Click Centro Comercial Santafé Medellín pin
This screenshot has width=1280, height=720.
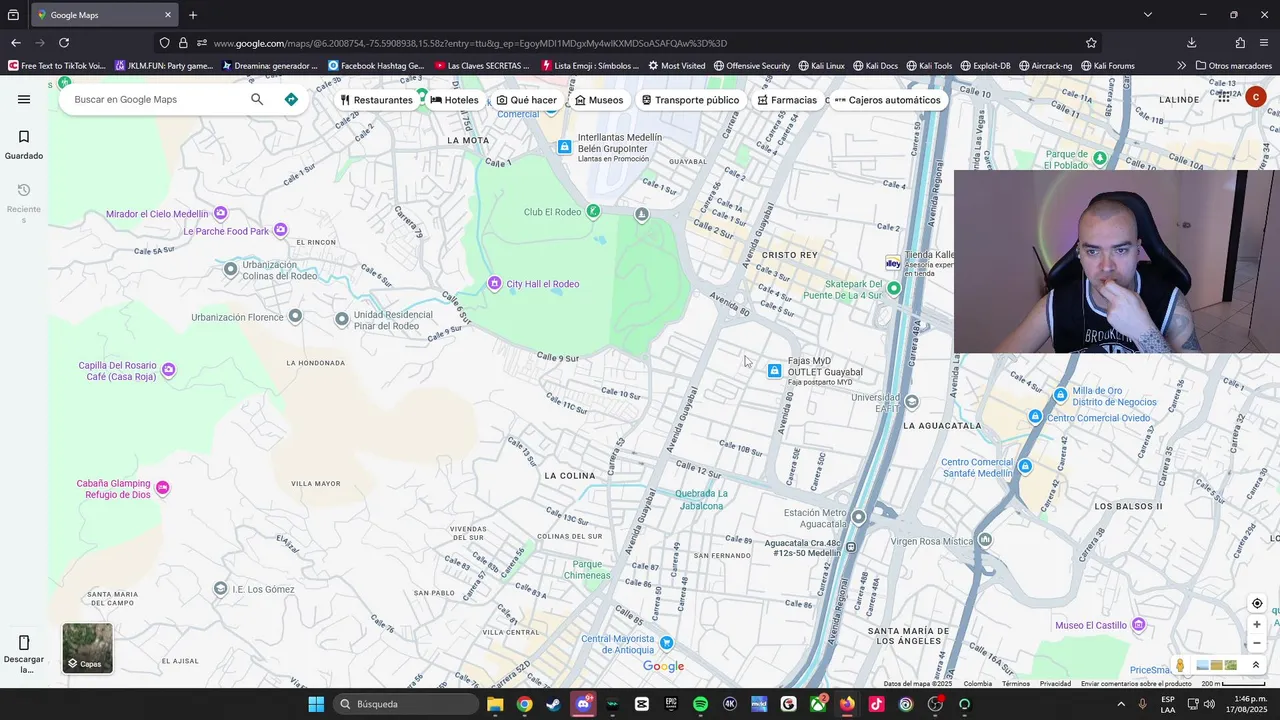point(1025,466)
